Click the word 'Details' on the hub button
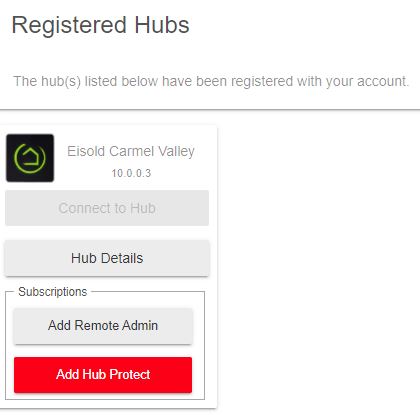Viewport: 420px width, 415px height. pos(122,258)
